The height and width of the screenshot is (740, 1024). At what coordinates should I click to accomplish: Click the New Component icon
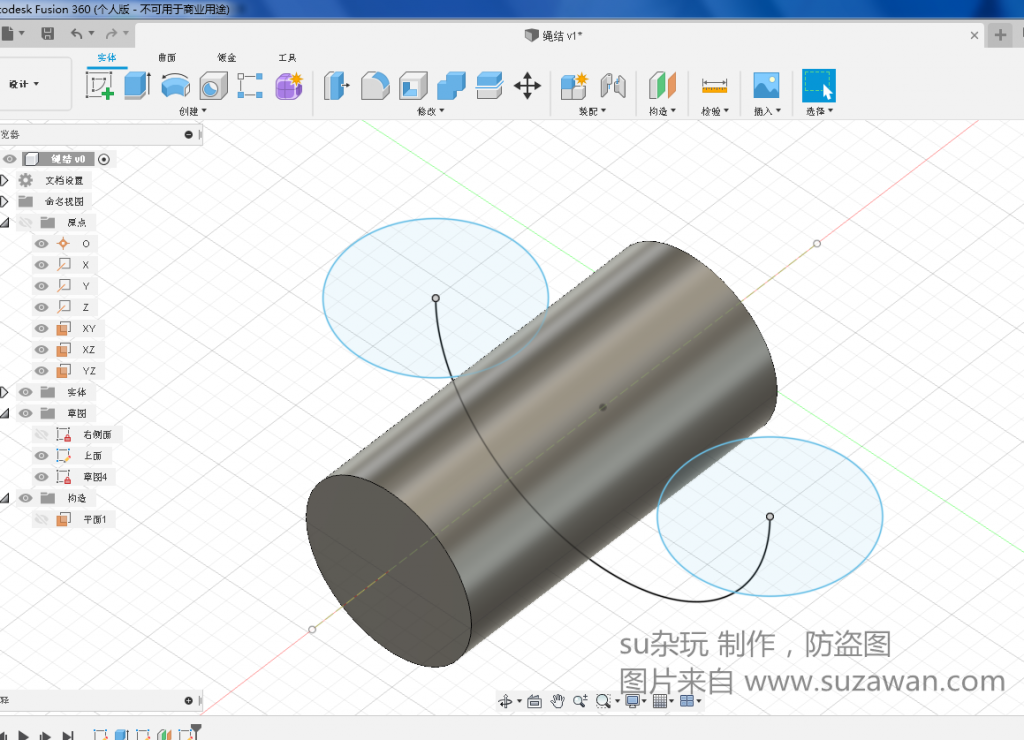click(575, 86)
